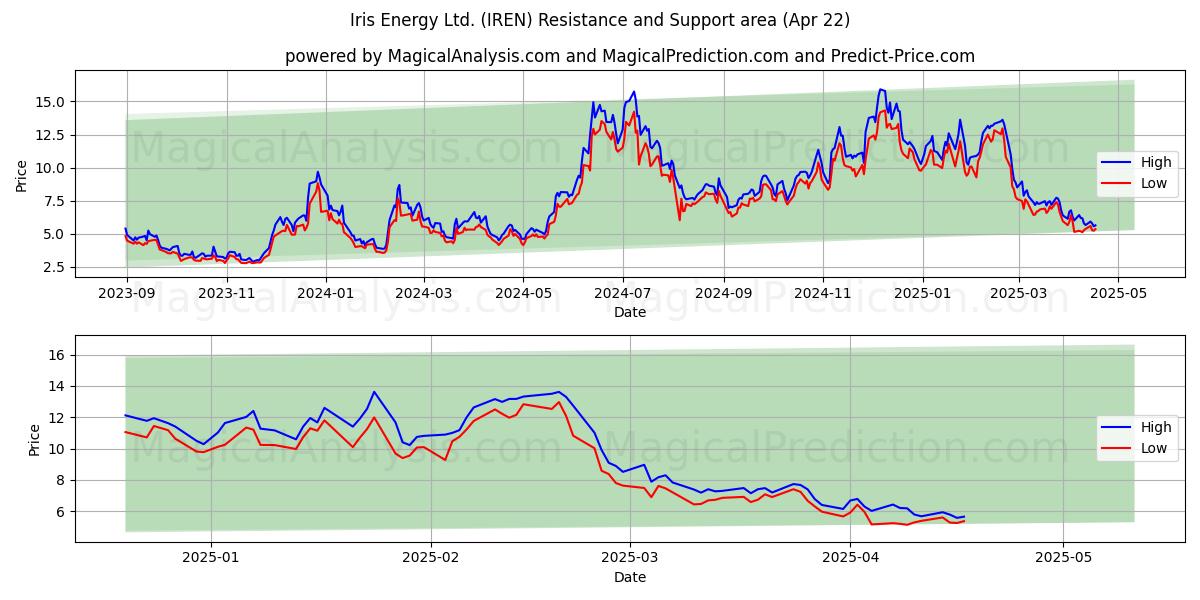
Task: Click 'Low' in the lower chart legend
Action: pyautogui.click(x=1155, y=448)
